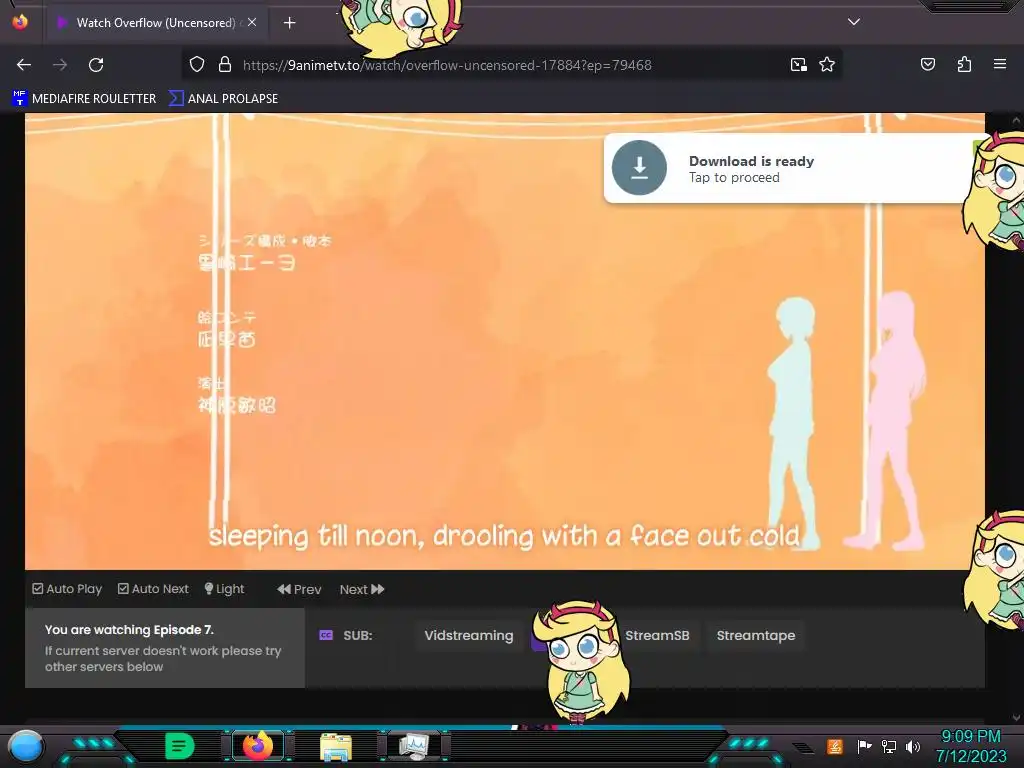1024x768 pixels.
Task: Click the video player area
Action: [x=505, y=341]
